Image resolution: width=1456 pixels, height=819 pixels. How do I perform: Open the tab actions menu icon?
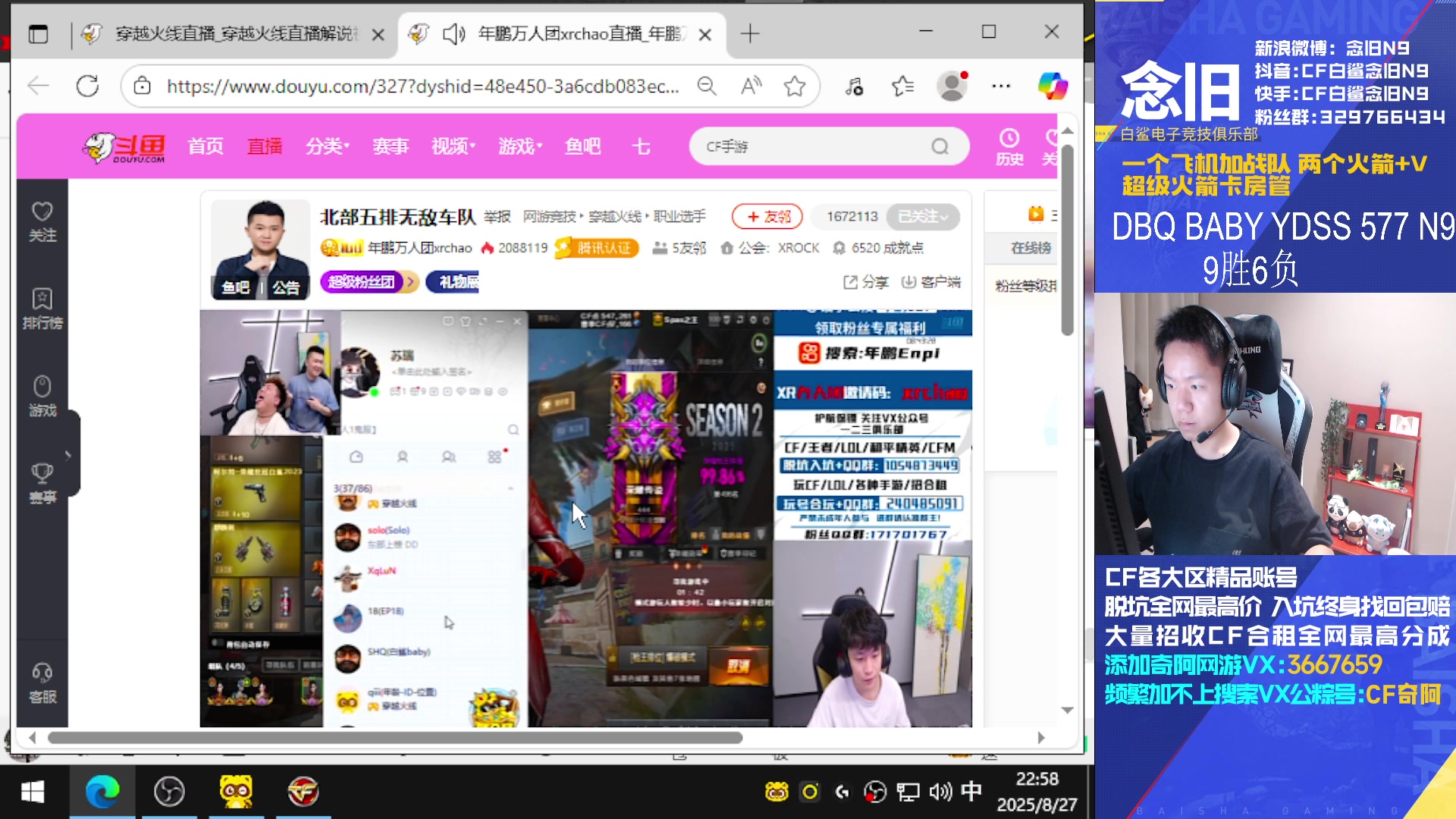pyautogui.click(x=38, y=34)
